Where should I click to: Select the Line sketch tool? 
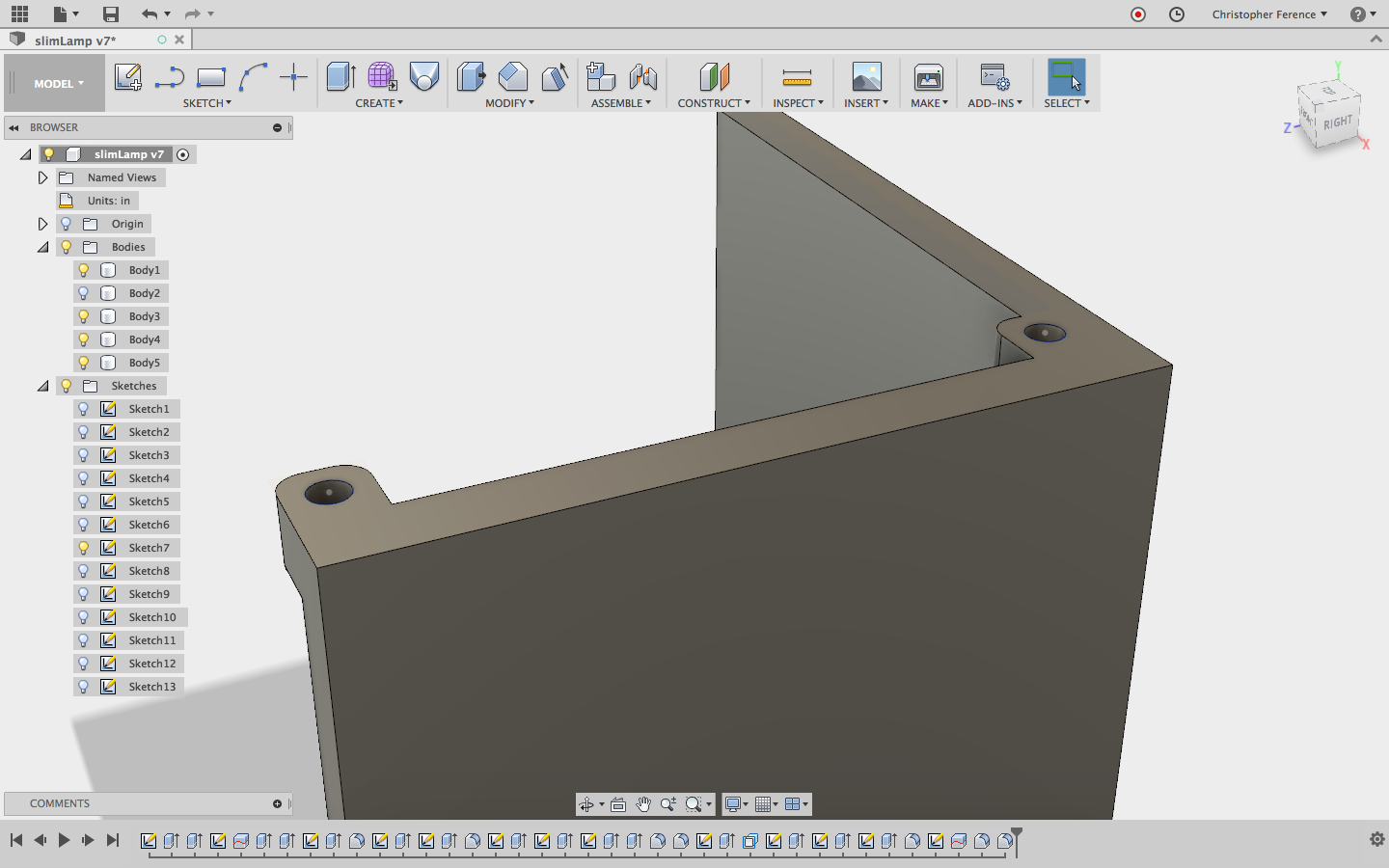pos(170,77)
